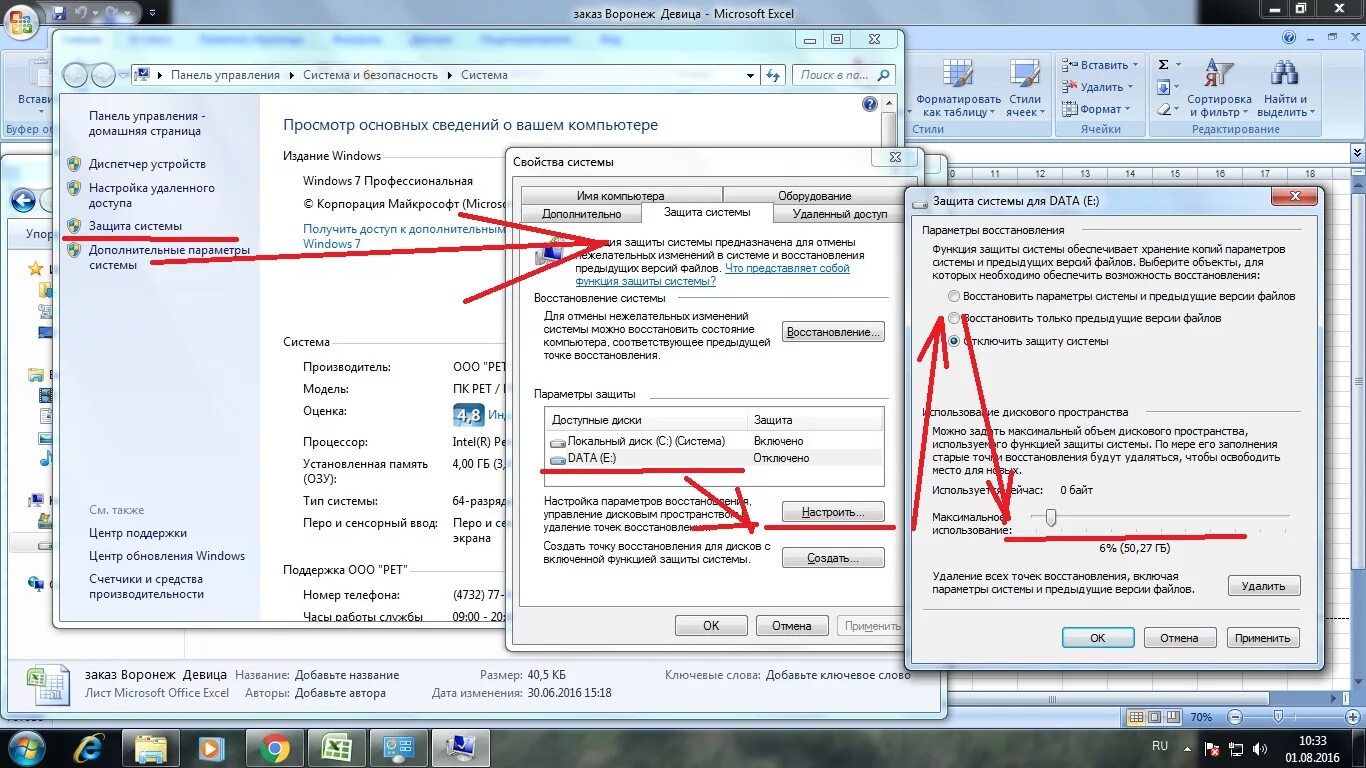Click Cancel in DATA (E:) dialog
Viewport: 1366px width, 768px height.
pos(1179,637)
